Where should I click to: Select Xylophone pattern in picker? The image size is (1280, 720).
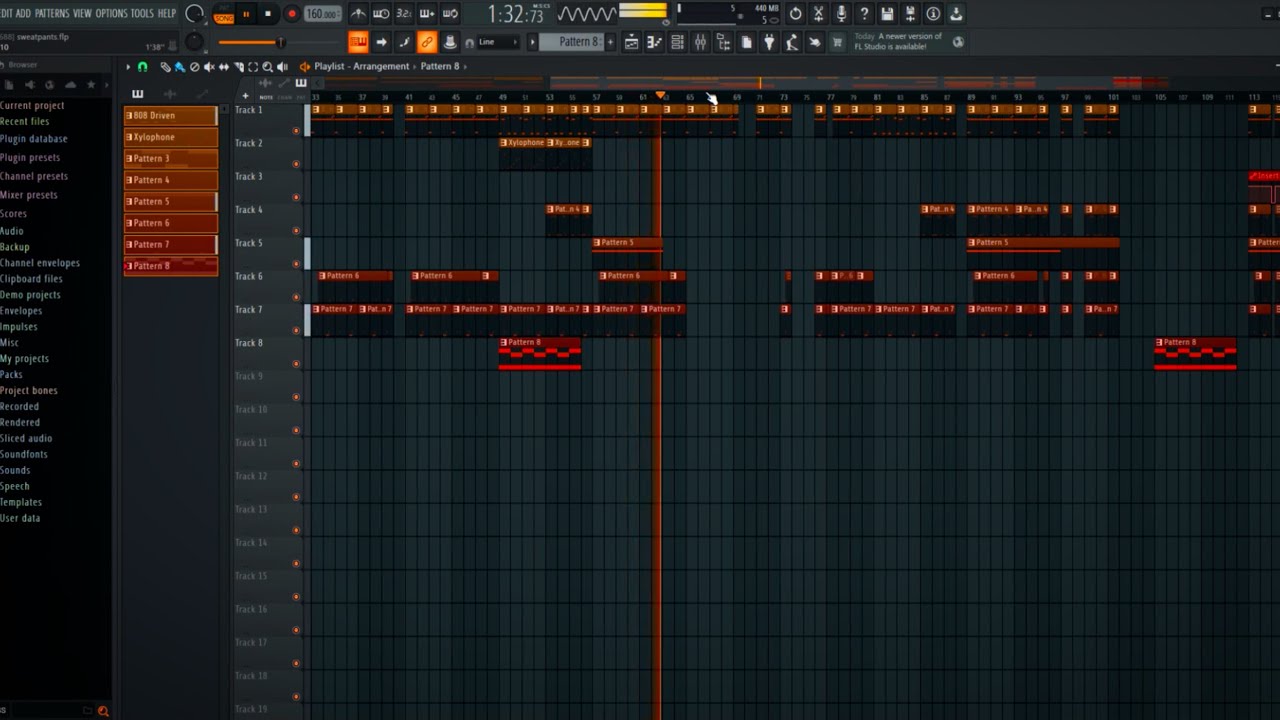[170, 137]
